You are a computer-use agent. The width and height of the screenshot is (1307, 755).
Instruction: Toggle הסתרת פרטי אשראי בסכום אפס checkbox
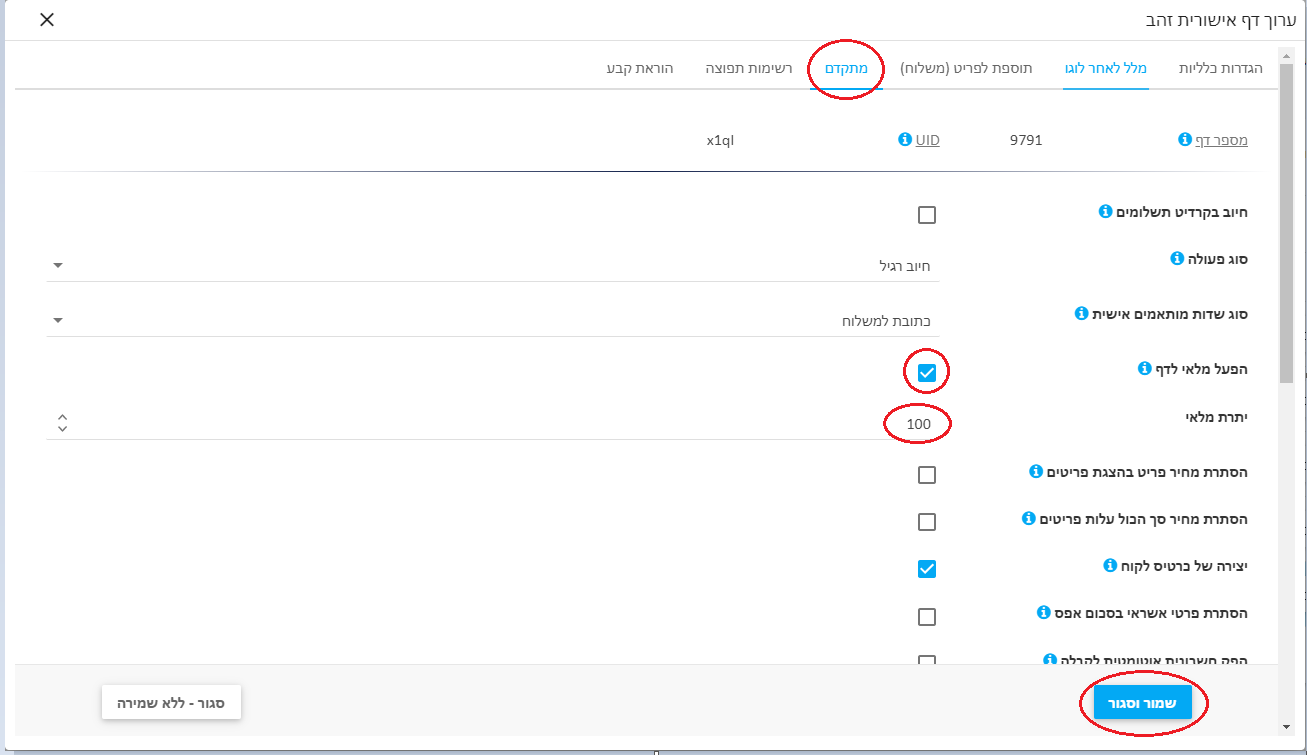point(927,616)
